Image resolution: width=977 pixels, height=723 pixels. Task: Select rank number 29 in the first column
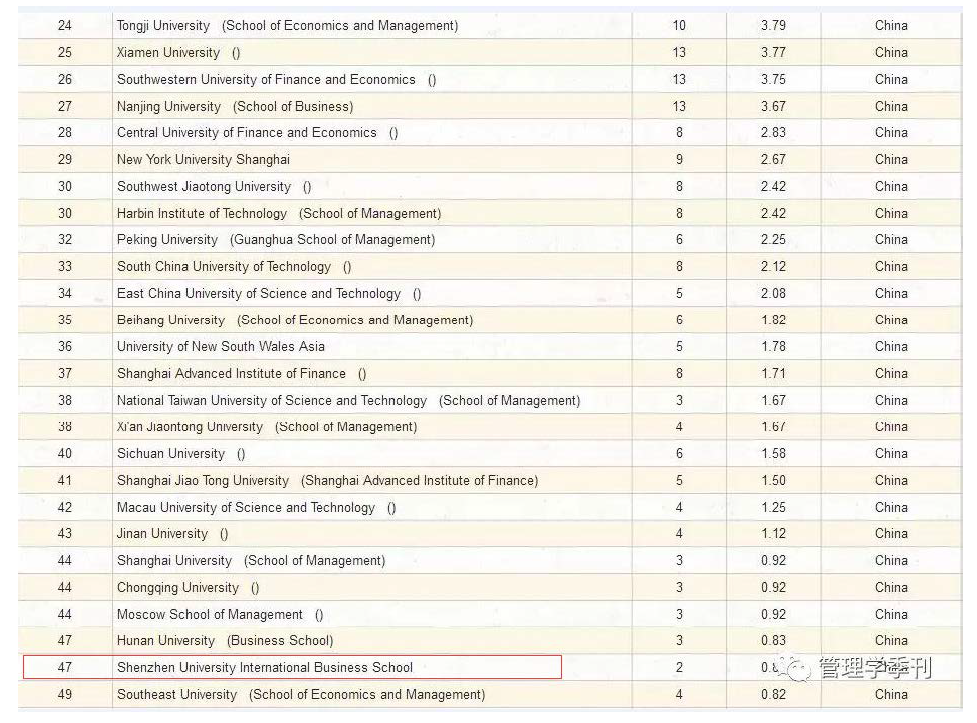(65, 159)
